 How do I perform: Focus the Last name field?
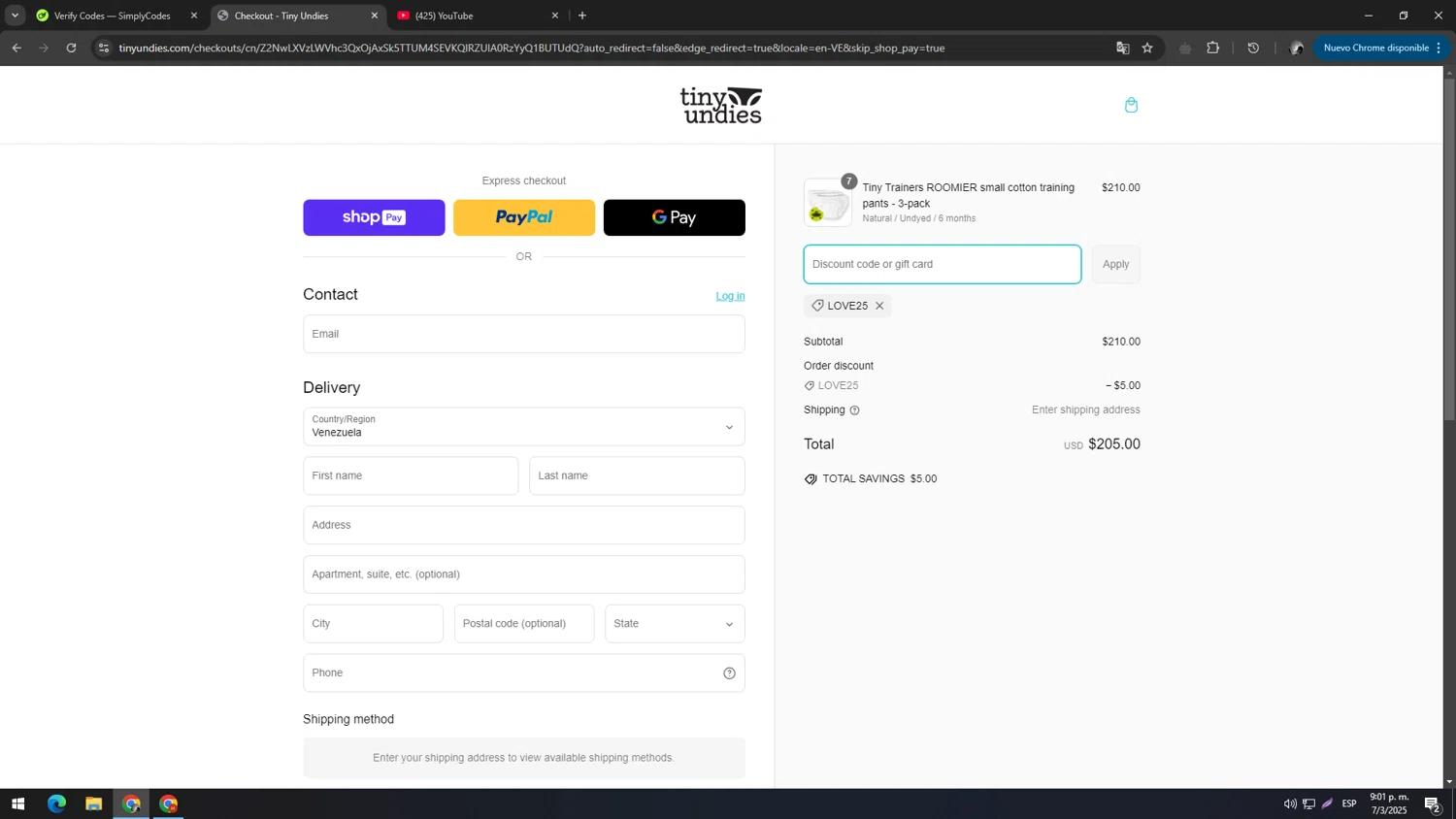click(x=637, y=475)
